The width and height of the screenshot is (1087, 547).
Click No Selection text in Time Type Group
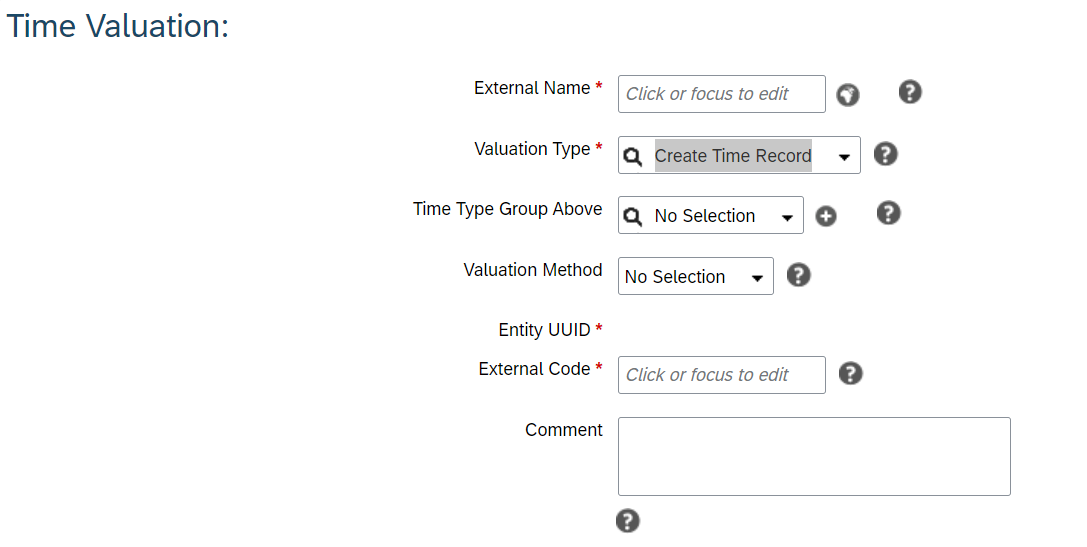[704, 216]
